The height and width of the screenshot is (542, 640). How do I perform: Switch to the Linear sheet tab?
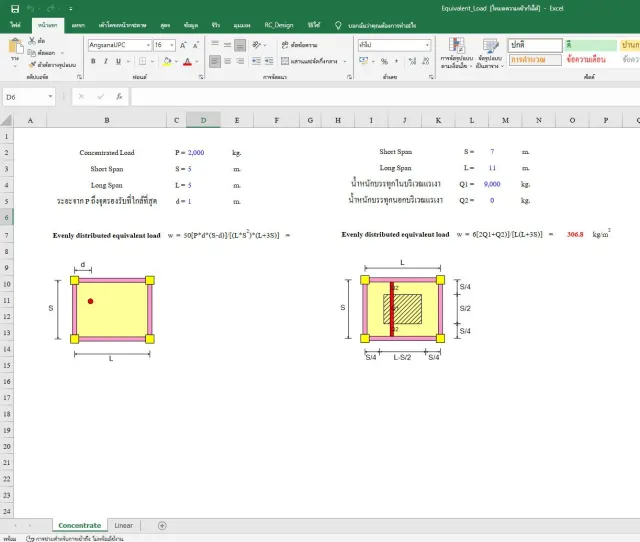(x=124, y=526)
